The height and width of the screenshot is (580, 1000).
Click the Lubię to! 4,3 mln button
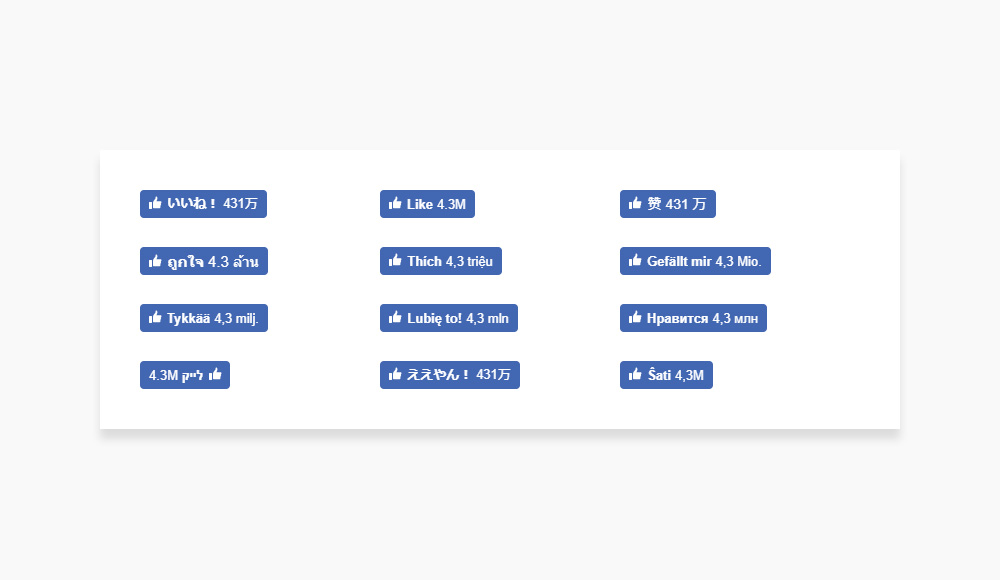[x=449, y=318]
